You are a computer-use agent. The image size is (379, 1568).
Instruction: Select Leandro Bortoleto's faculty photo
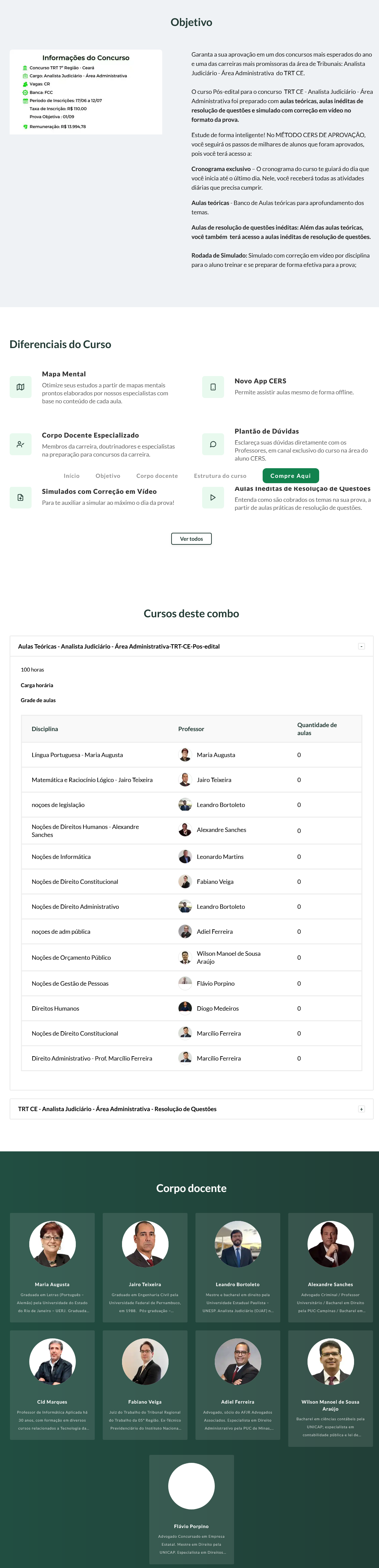[x=238, y=1244]
